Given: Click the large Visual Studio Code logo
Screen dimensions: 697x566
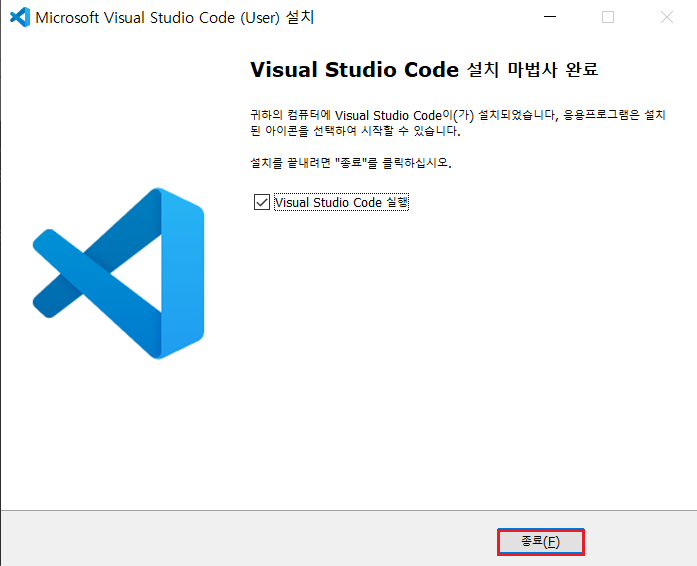Looking at the screenshot, I should tap(118, 272).
